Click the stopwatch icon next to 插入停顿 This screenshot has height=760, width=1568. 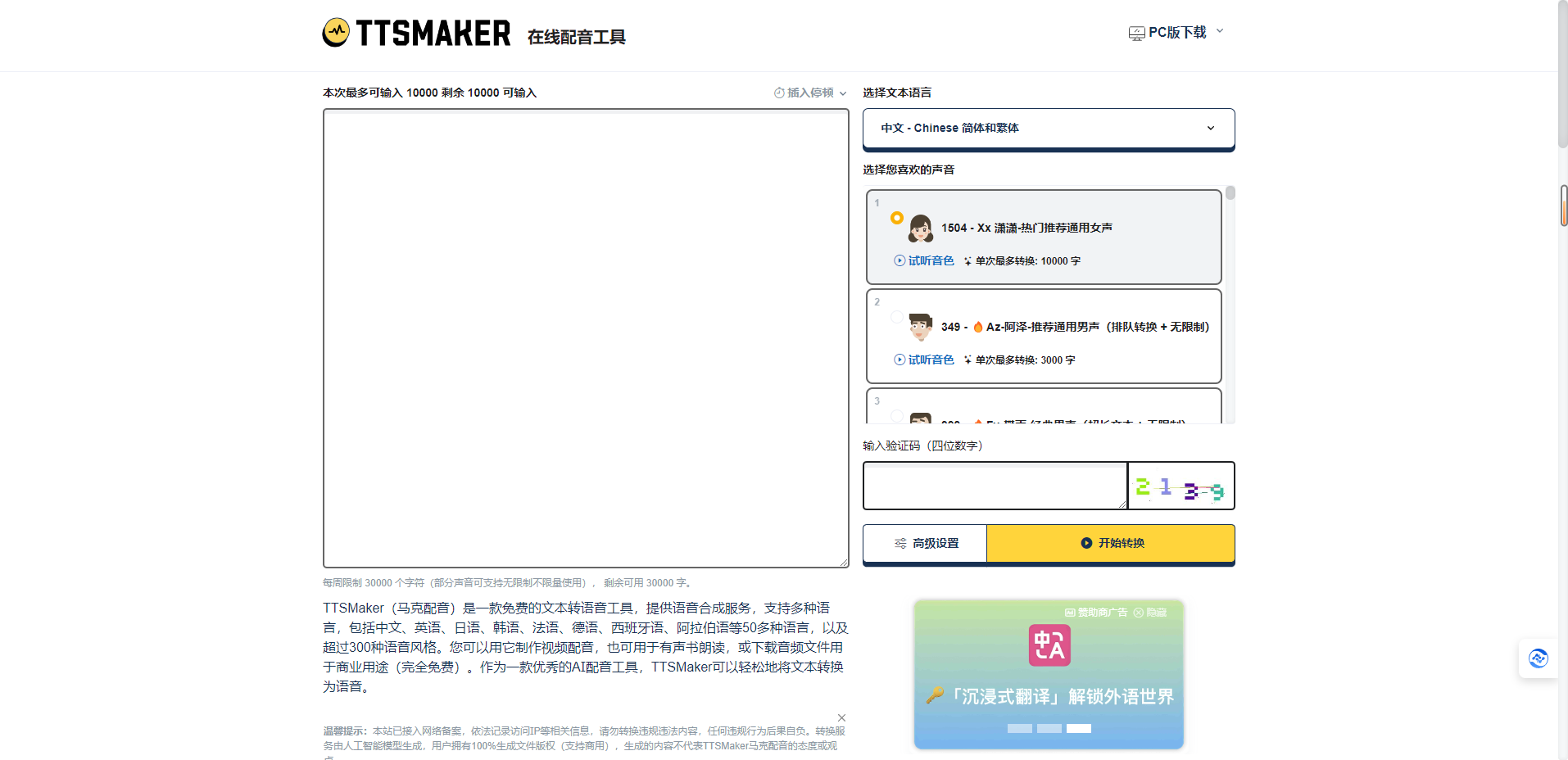point(778,93)
